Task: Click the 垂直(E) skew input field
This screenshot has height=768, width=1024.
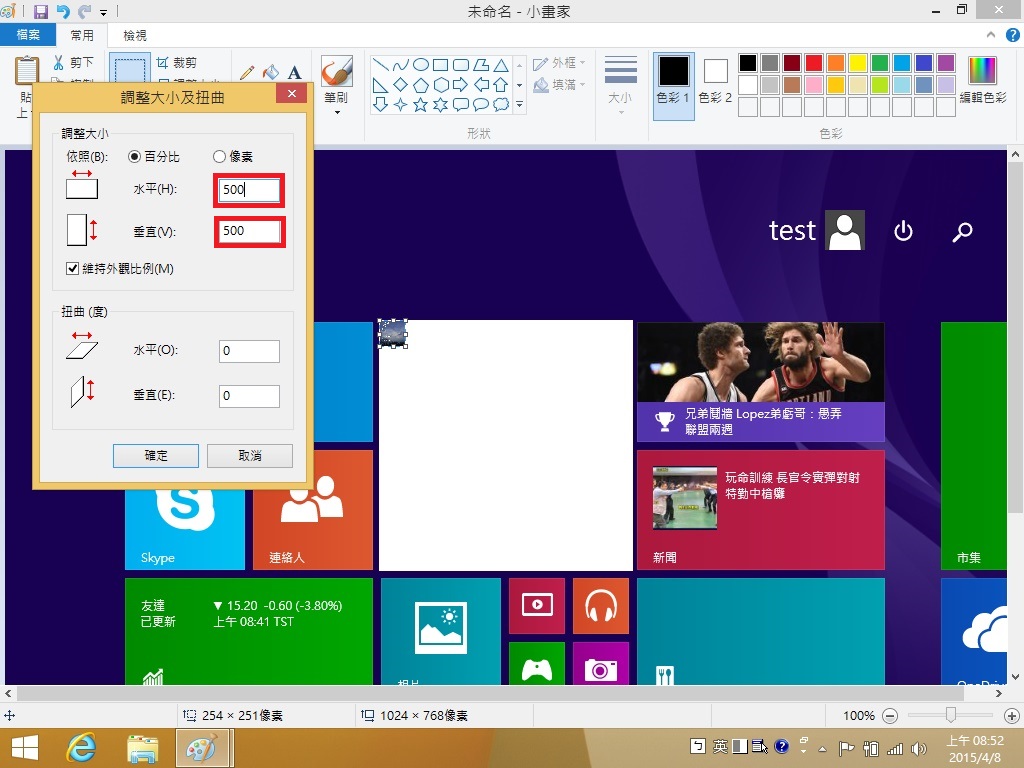Action: 249,396
